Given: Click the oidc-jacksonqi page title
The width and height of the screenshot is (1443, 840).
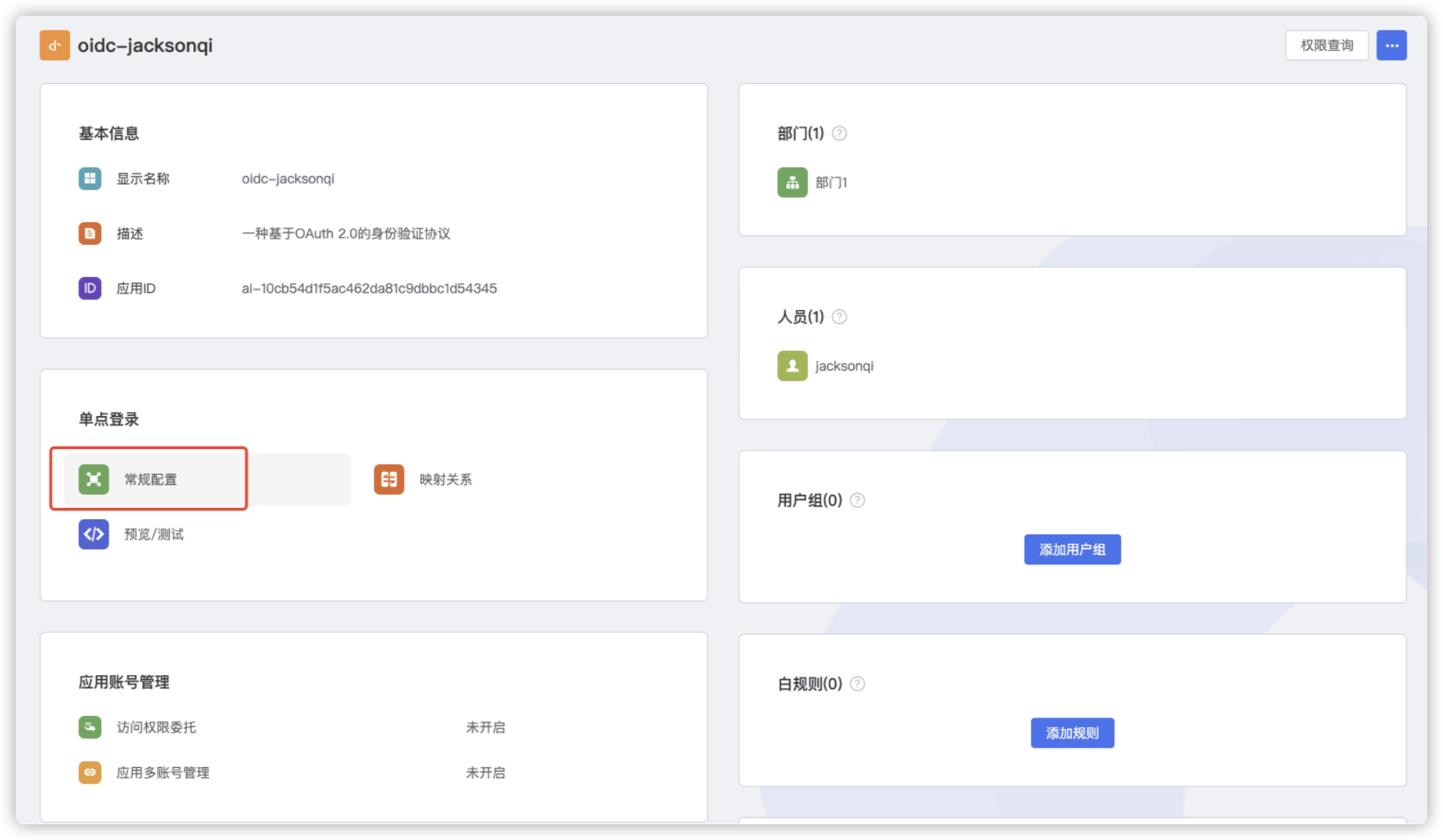Looking at the screenshot, I should [x=145, y=46].
